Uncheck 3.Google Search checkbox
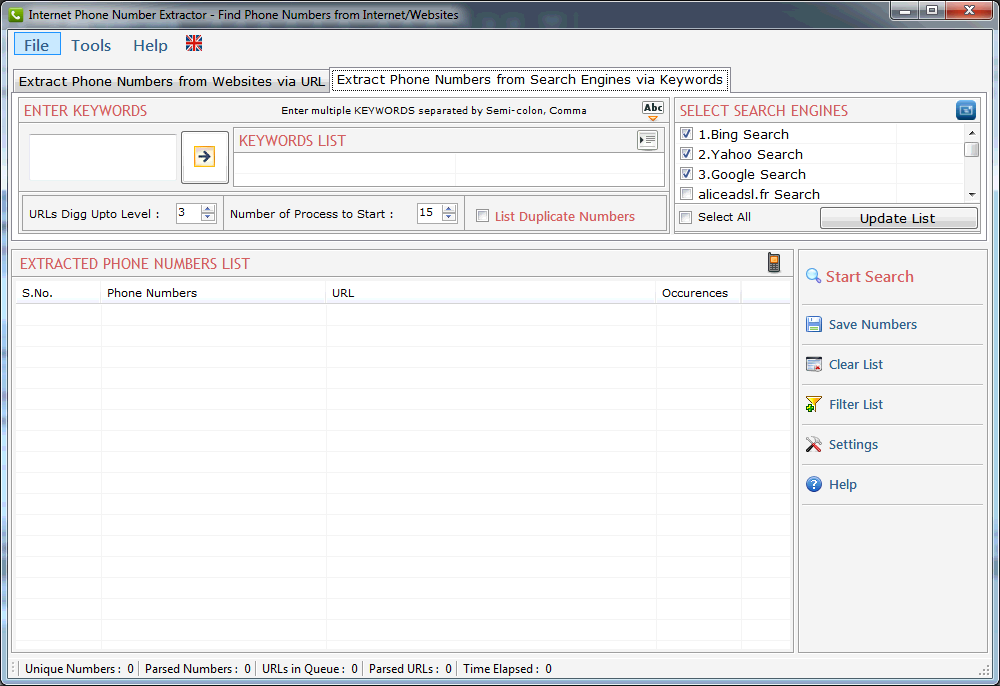1000x686 pixels. tap(686, 173)
